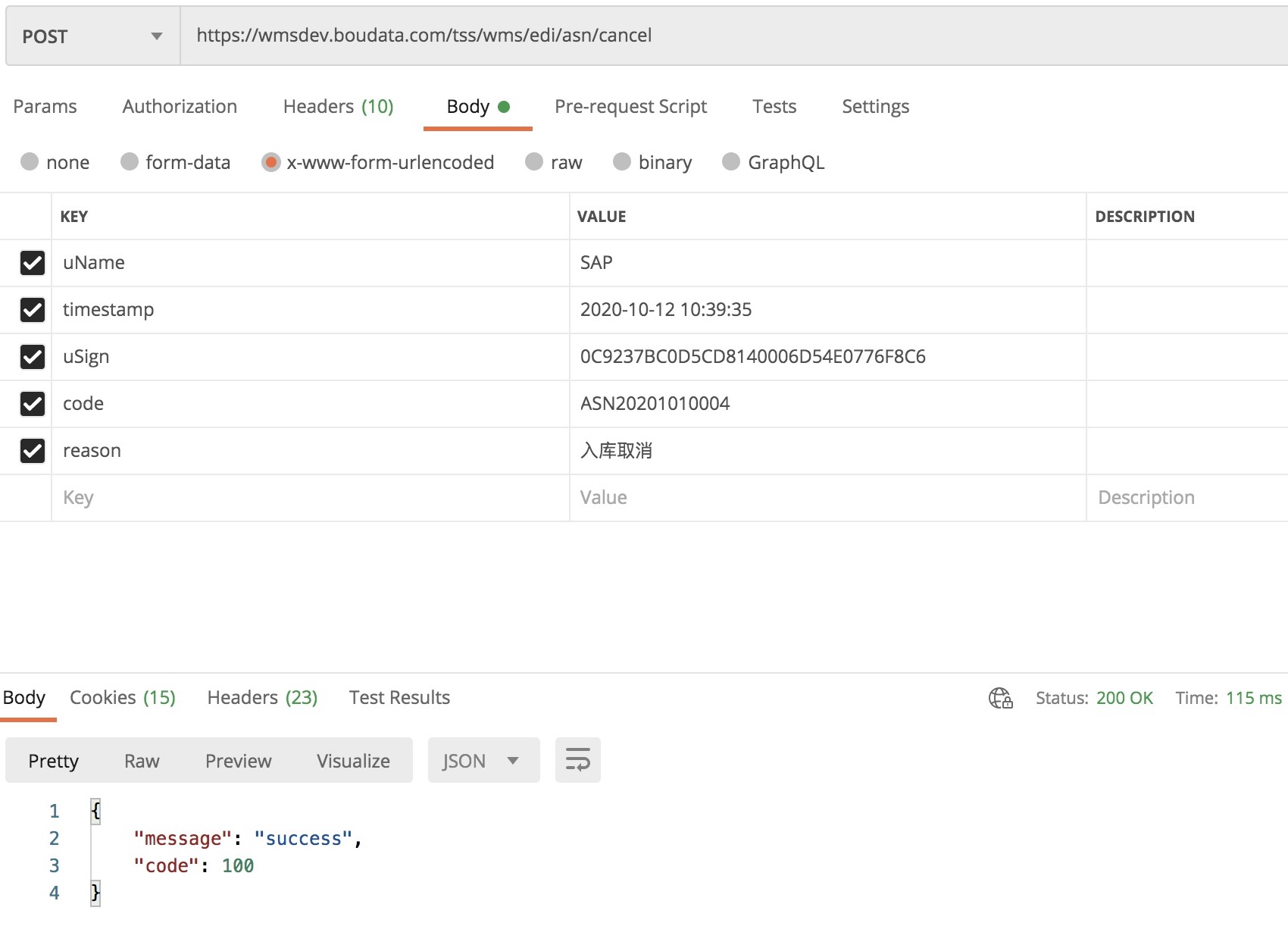This screenshot has width=1288, height=926.
Task: Edit the uSign value cell
Action: point(827,357)
